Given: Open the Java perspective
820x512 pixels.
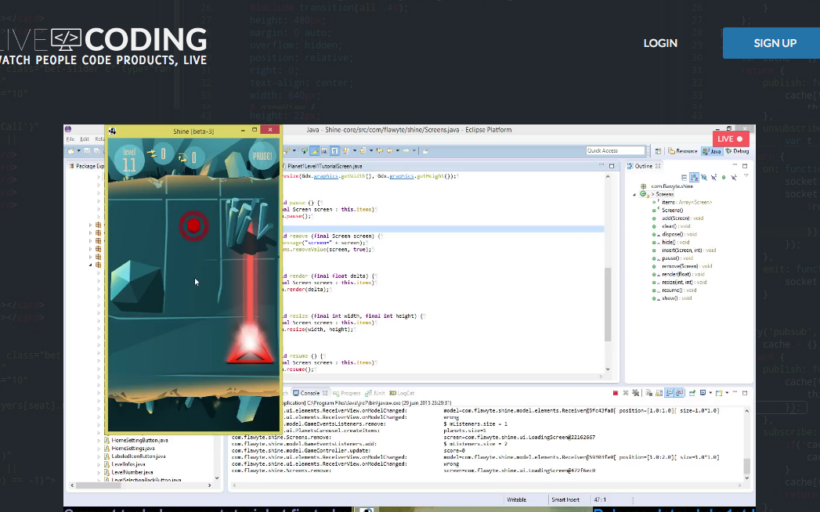Looking at the screenshot, I should coord(713,151).
